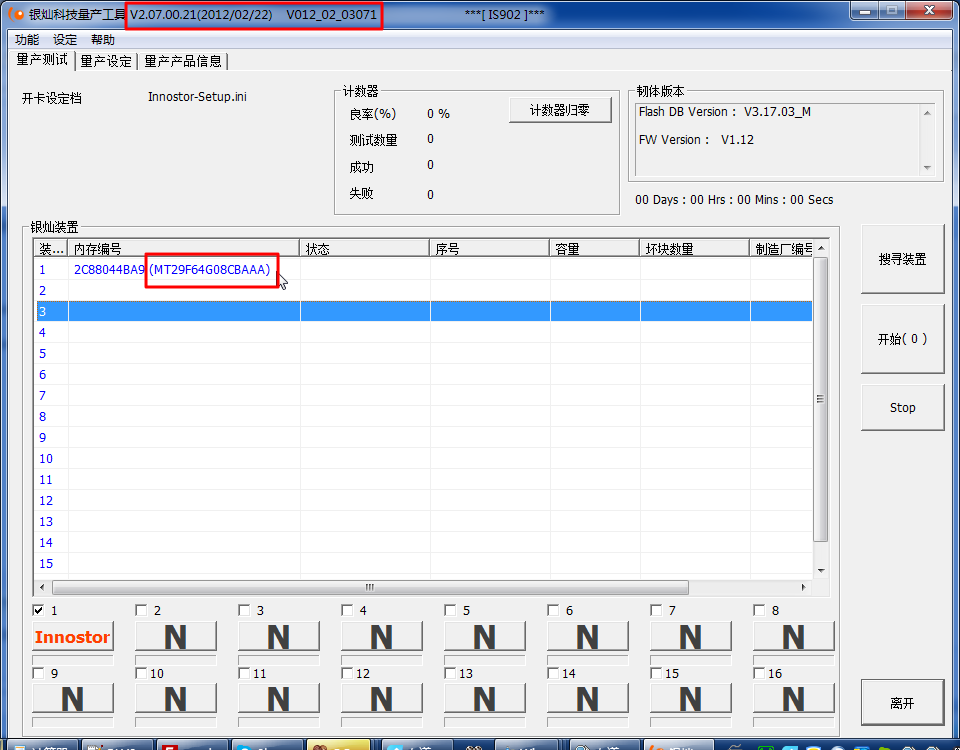960x750 pixels.
Task: Check port 7 checkbox
Action: click(656, 610)
